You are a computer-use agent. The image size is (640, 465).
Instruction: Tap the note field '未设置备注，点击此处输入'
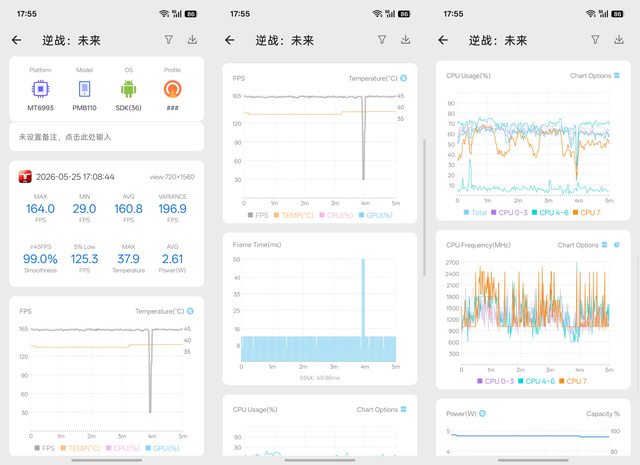coord(107,137)
